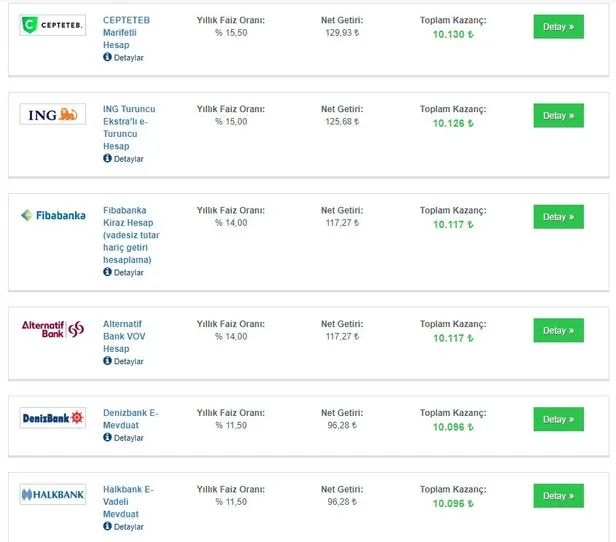Click the Halkbank logo
The height and width of the screenshot is (542, 616).
53,495
